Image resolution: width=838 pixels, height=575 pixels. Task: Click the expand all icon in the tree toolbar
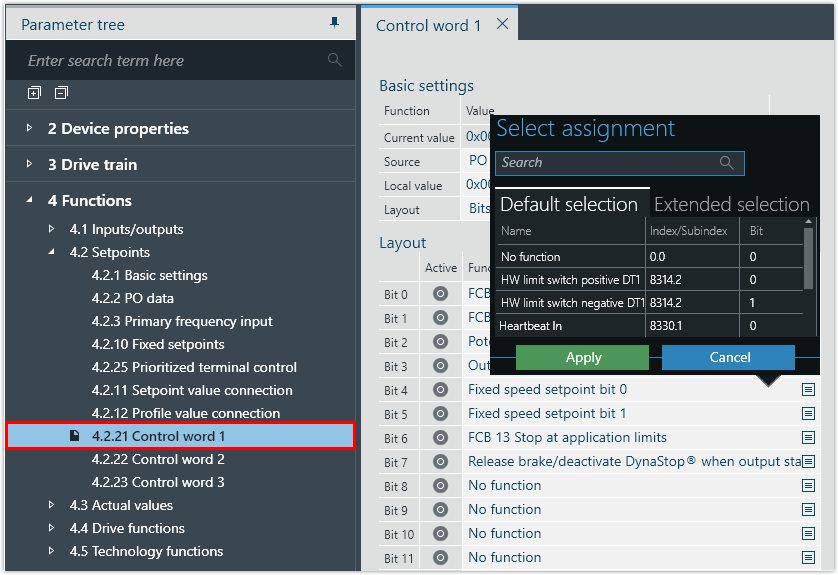point(34,93)
